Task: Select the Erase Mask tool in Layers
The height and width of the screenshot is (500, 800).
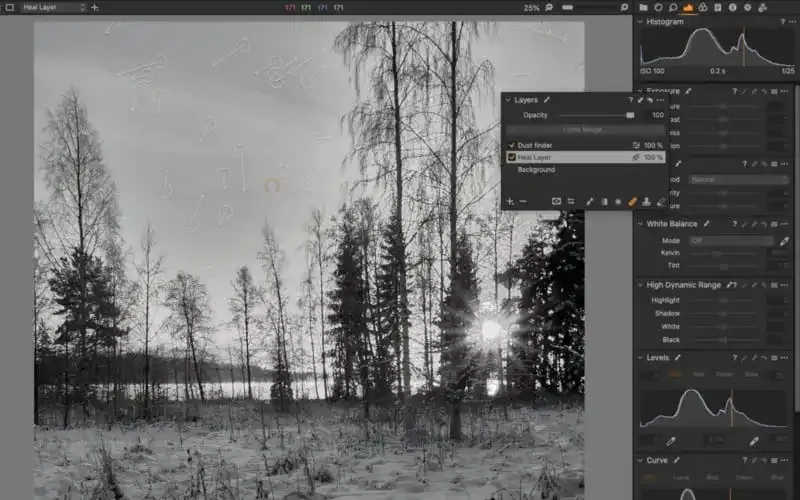Action: point(662,202)
